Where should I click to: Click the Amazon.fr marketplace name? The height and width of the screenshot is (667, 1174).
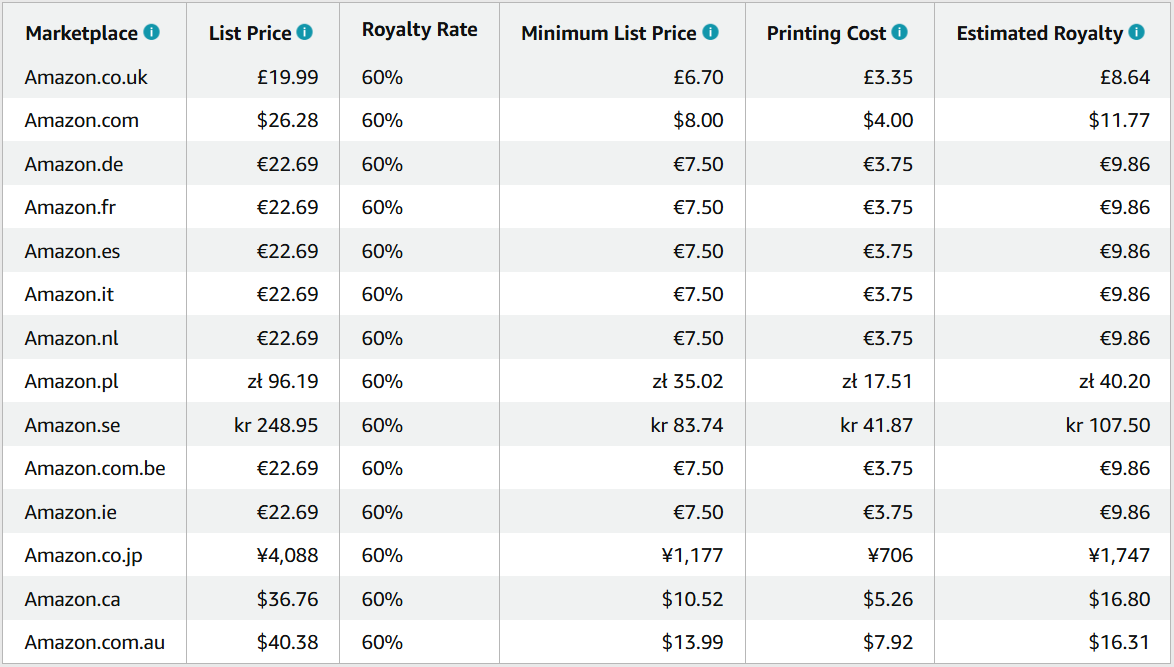pyautogui.click(x=71, y=208)
